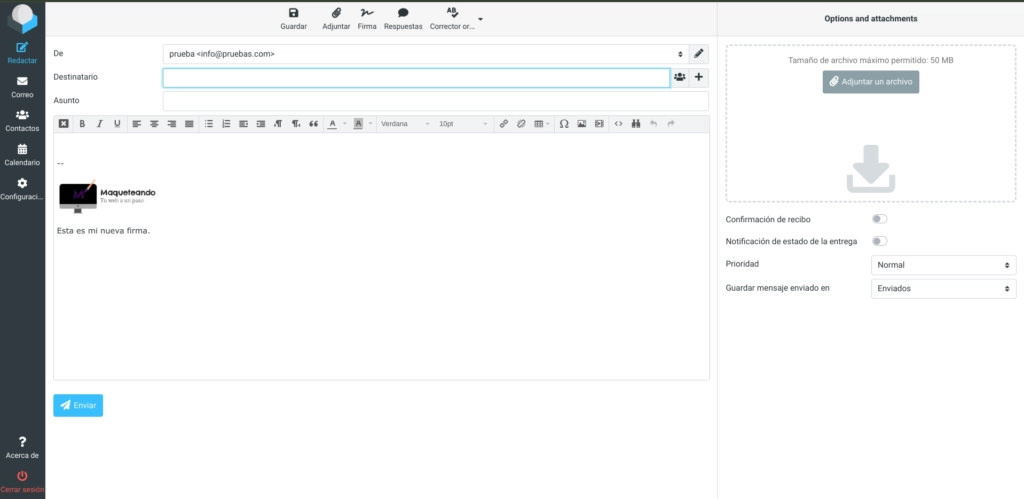Image resolution: width=1024 pixels, height=499 pixels.
Task: Open Calendario in the sidebar
Action: click(22, 155)
